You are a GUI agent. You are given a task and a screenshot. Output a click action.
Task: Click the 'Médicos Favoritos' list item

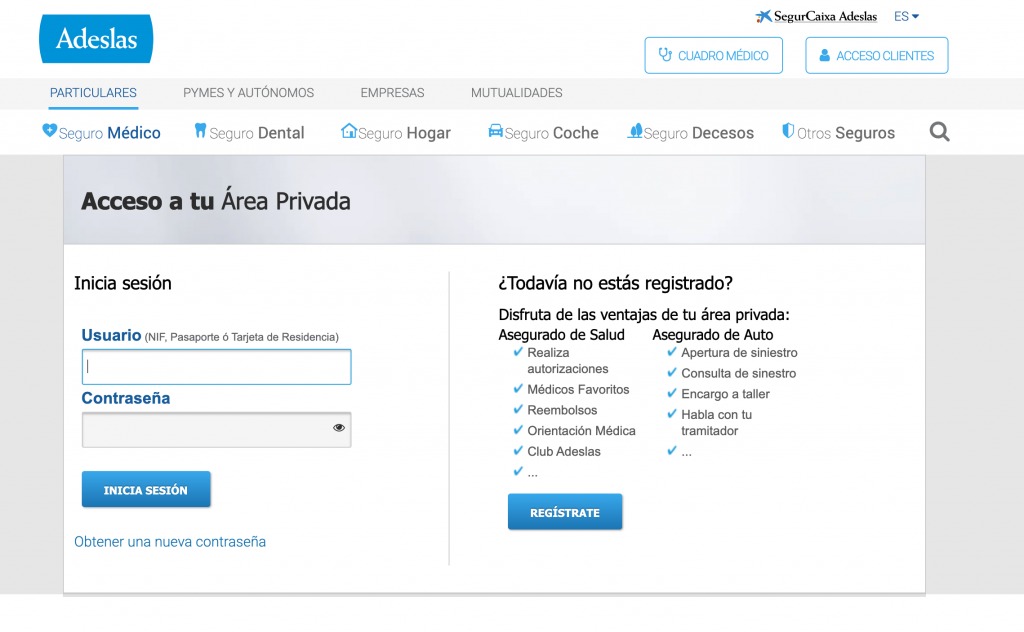pyautogui.click(x=578, y=390)
